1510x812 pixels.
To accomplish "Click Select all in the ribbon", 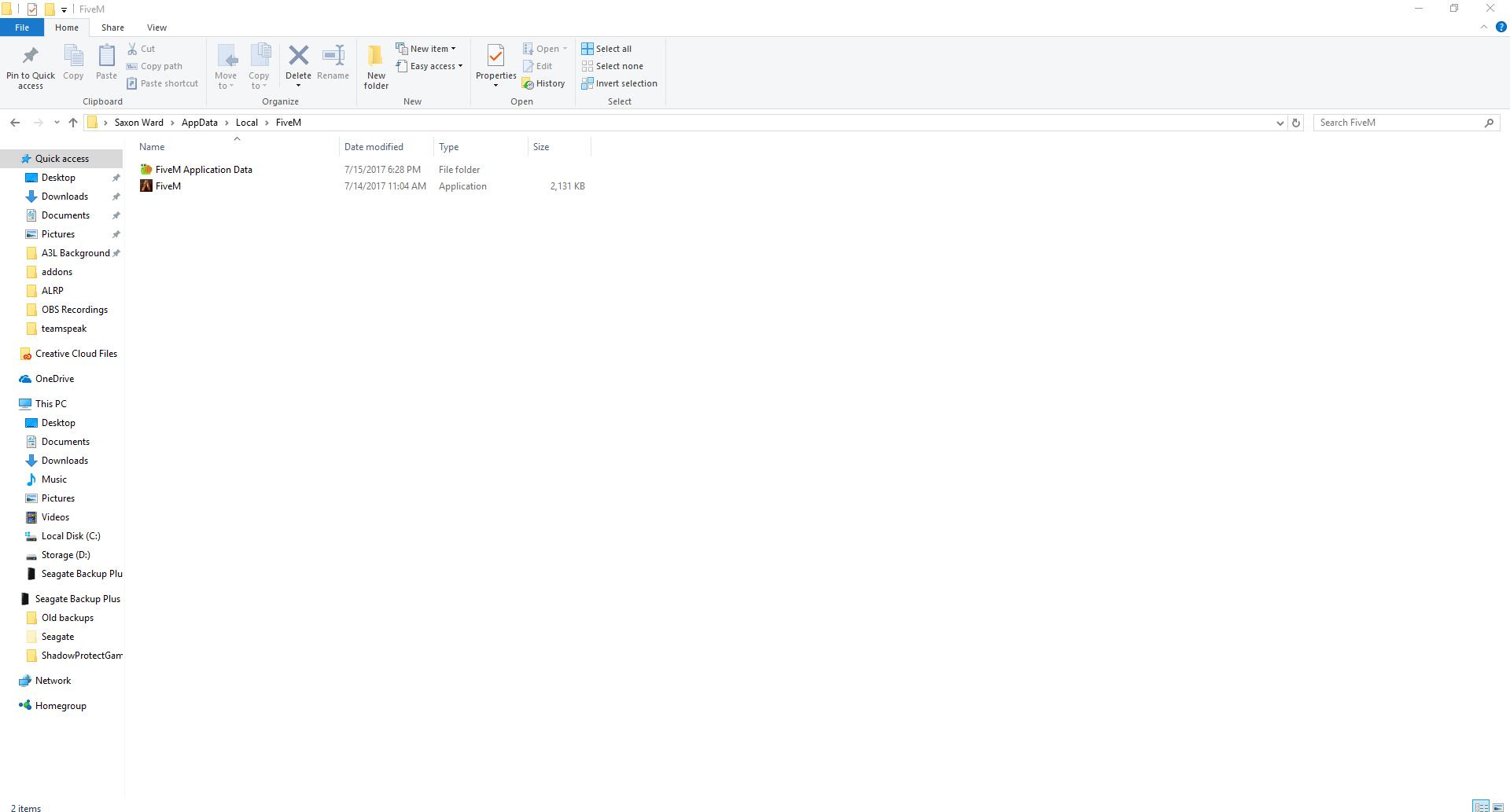I will coord(606,49).
